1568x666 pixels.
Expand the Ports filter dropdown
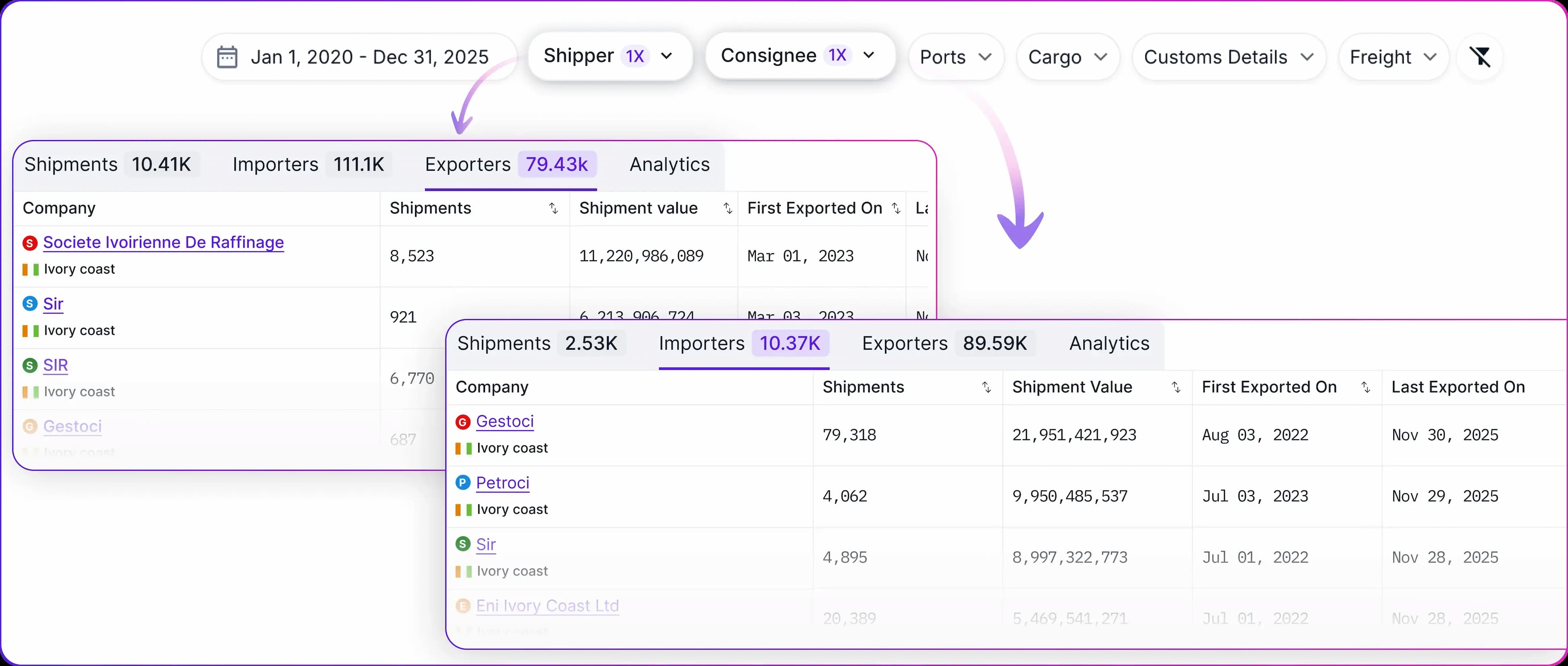click(x=955, y=57)
